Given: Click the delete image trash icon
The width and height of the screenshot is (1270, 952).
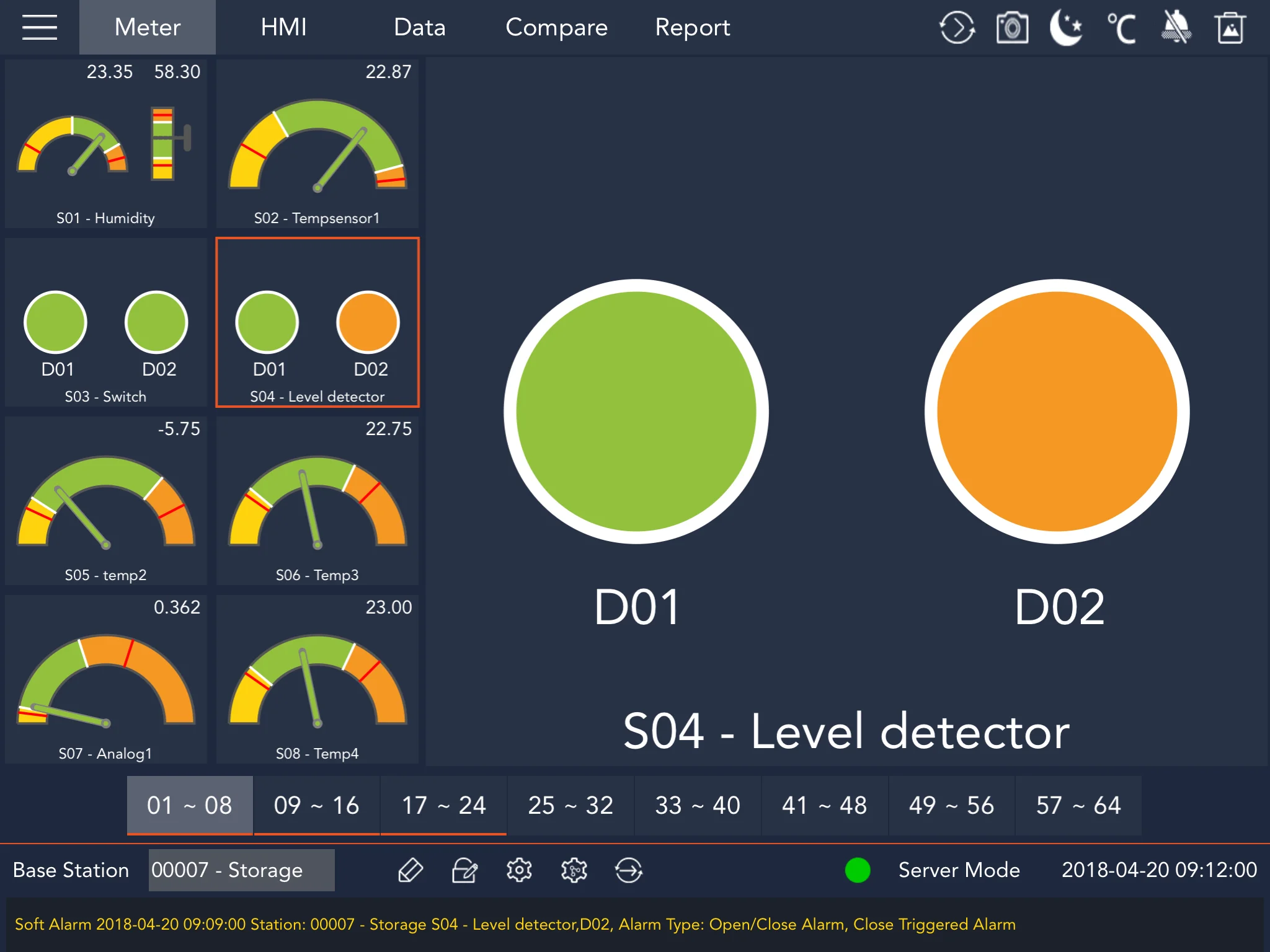Looking at the screenshot, I should (x=1230, y=28).
